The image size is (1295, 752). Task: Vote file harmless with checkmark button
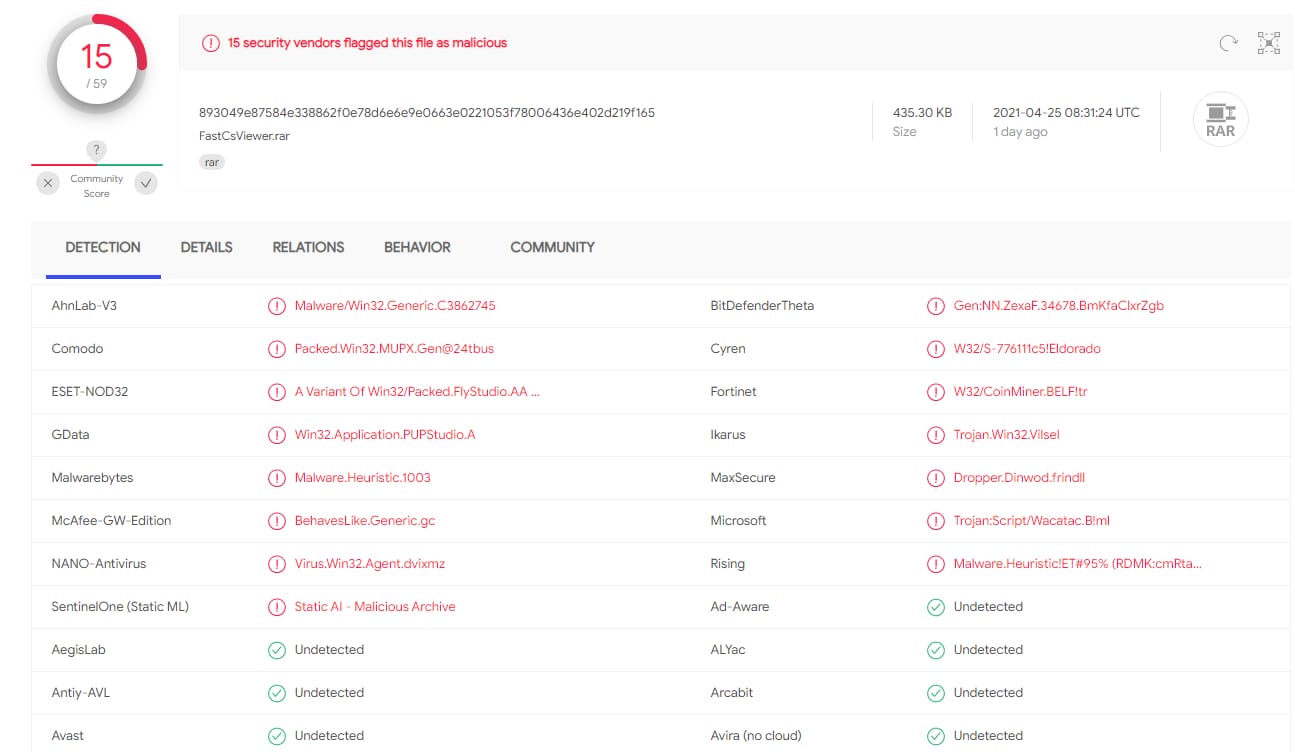coord(146,183)
